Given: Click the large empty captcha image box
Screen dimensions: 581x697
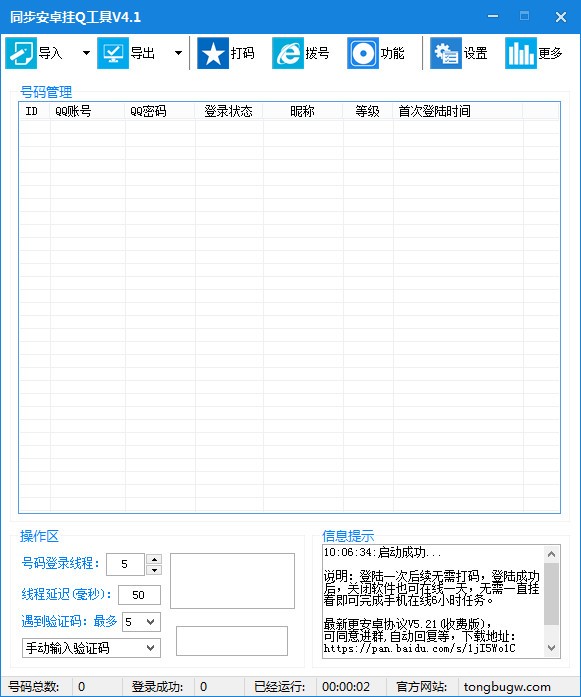Looking at the screenshot, I should (232, 581).
